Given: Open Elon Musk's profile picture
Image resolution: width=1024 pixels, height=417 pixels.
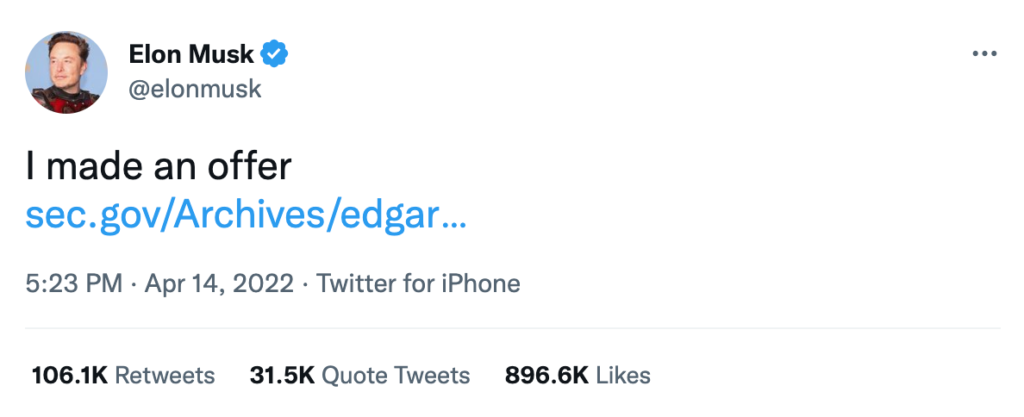Looking at the screenshot, I should click(65, 72).
